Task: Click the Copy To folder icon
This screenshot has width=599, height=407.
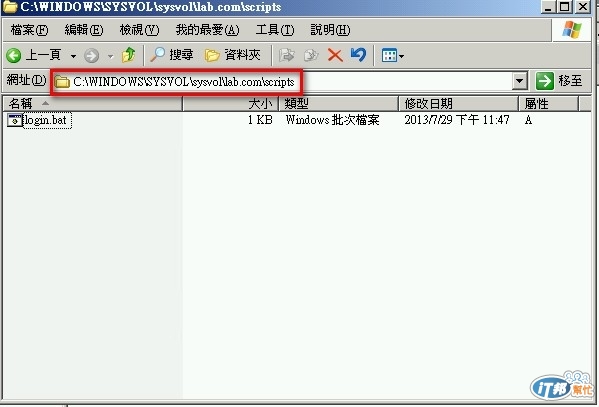Action: click(x=311, y=55)
